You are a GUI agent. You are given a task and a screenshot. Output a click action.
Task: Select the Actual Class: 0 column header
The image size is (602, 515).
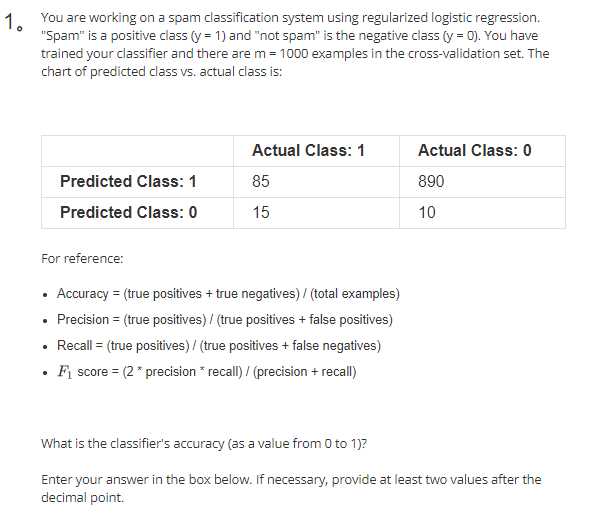(475, 150)
